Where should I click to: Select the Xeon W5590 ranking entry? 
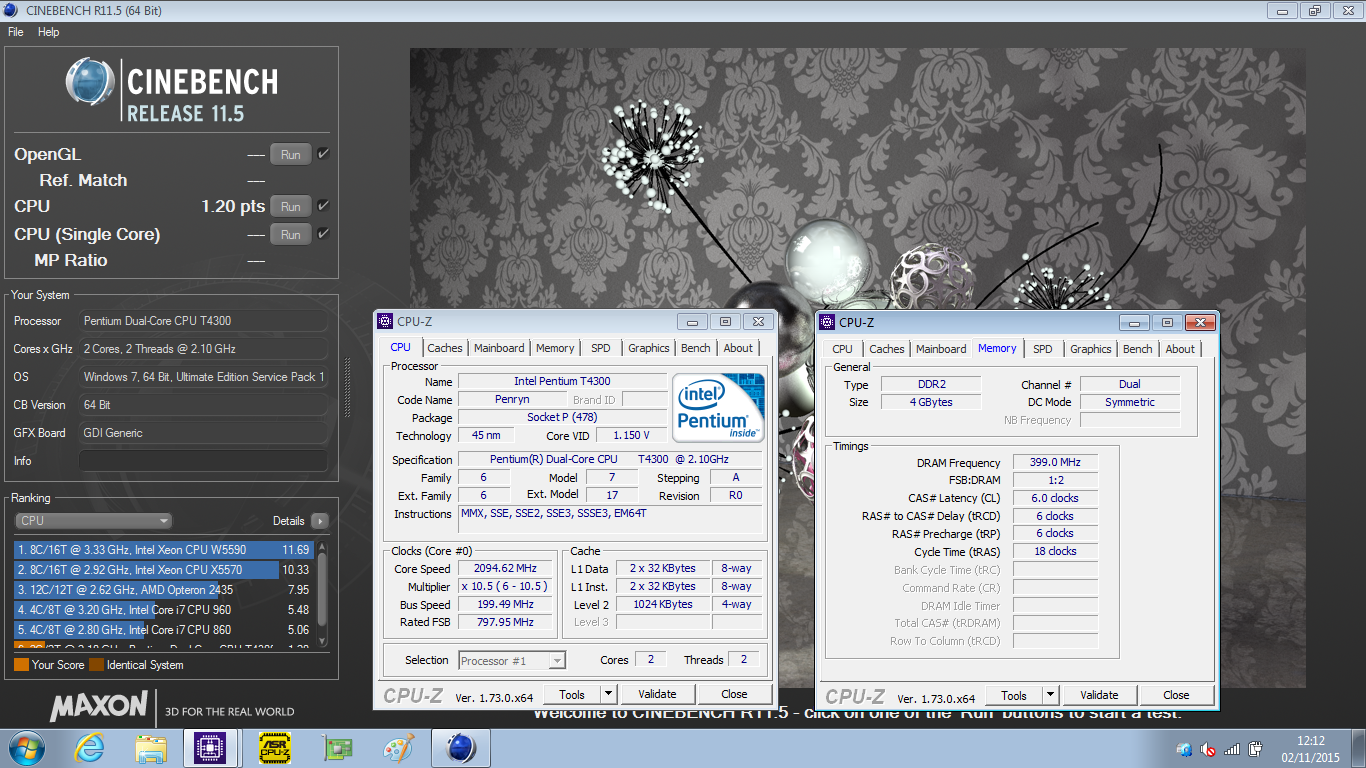pyautogui.click(x=163, y=550)
